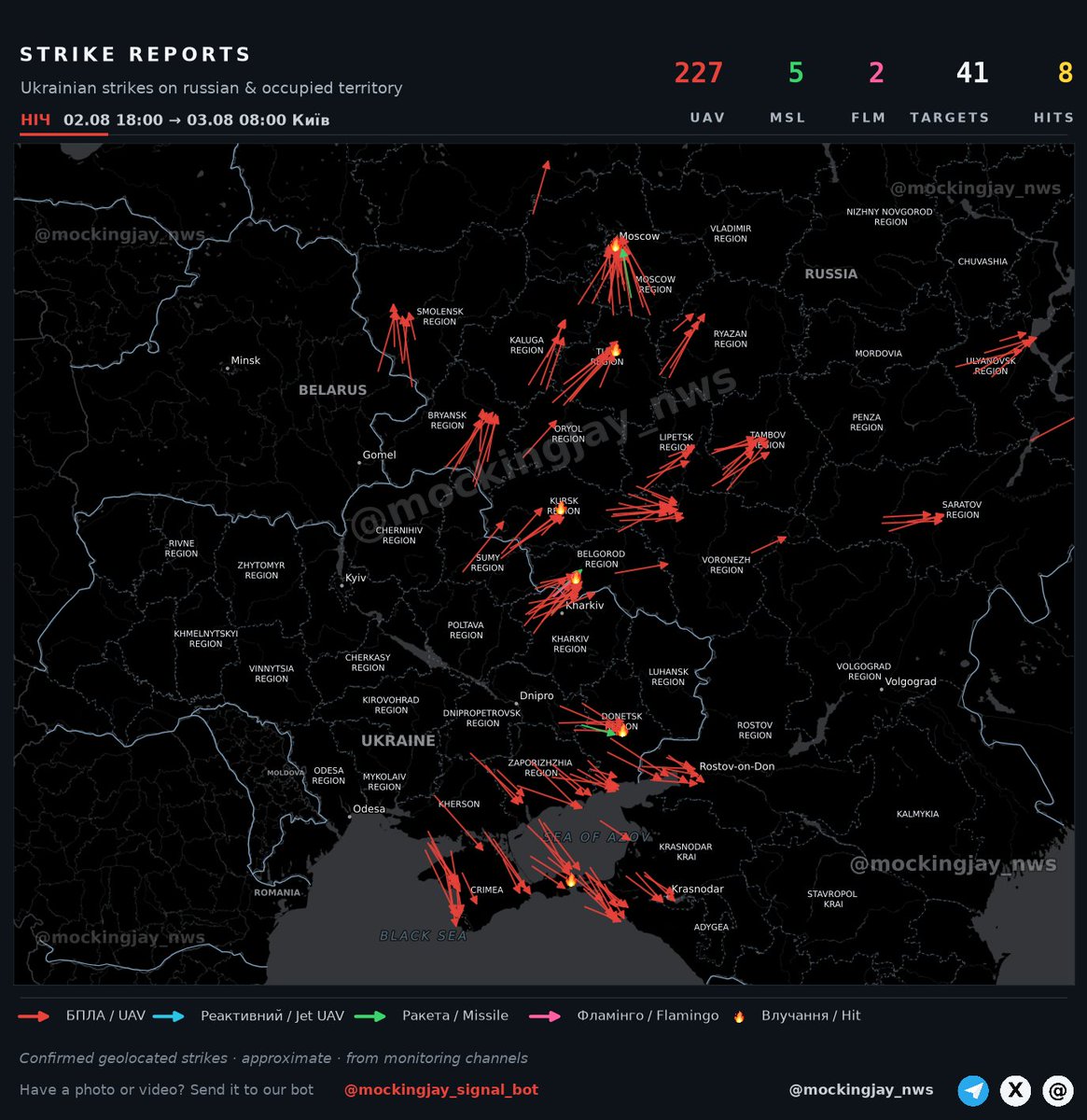1087x1120 pixels.
Task: Click the LUHANSK REGION label
Action: (x=668, y=678)
